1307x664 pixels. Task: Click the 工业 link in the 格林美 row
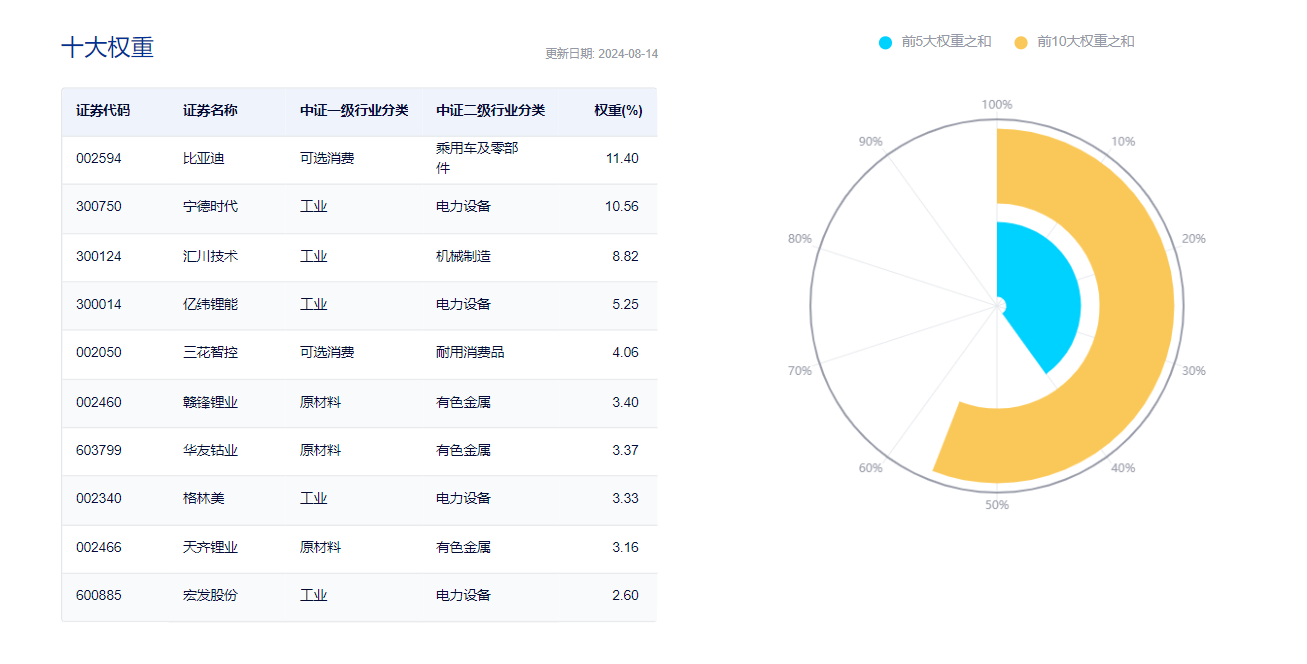click(x=313, y=498)
